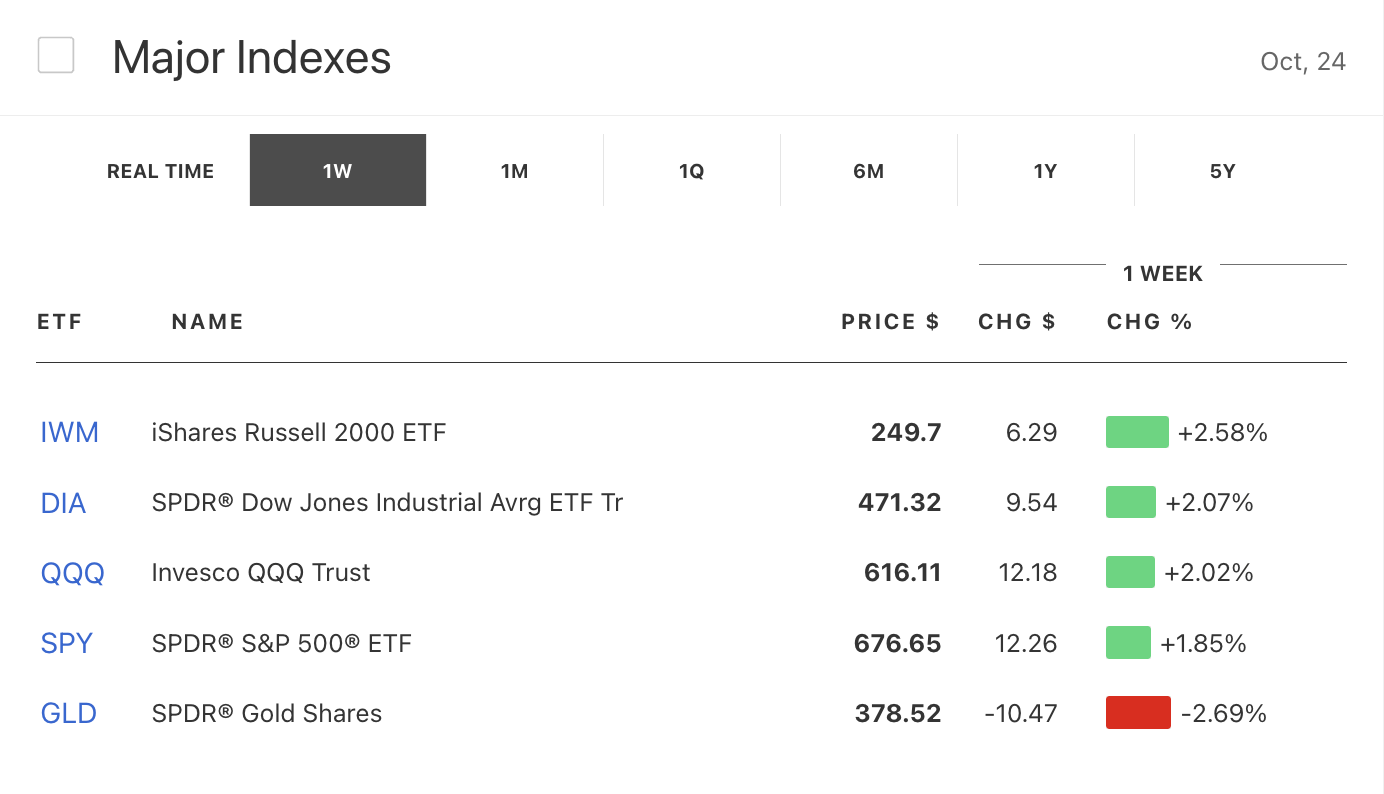Click the CHG $ column header
The height and width of the screenshot is (794, 1384).
point(1017,322)
